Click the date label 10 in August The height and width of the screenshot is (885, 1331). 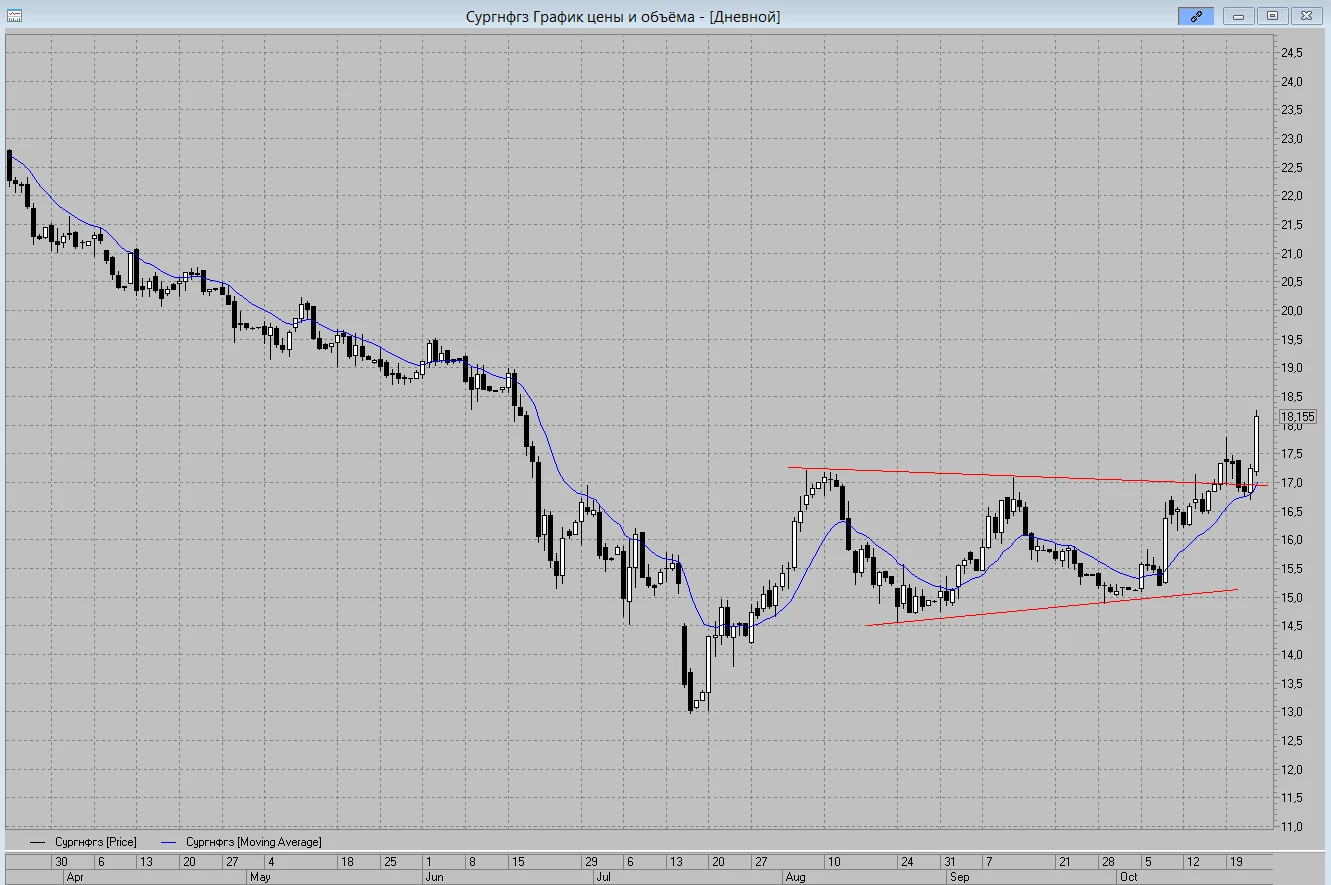[832, 861]
